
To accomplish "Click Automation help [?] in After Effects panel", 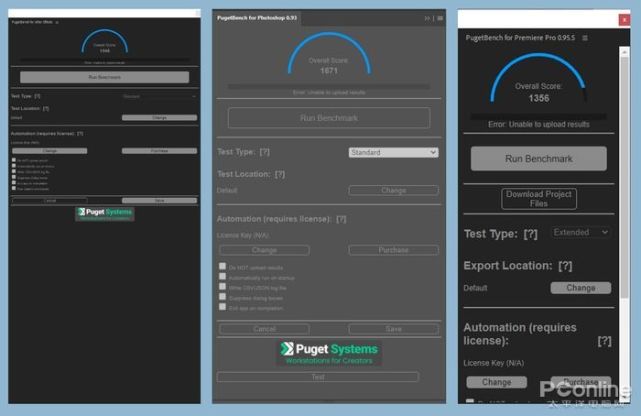I will point(80,134).
